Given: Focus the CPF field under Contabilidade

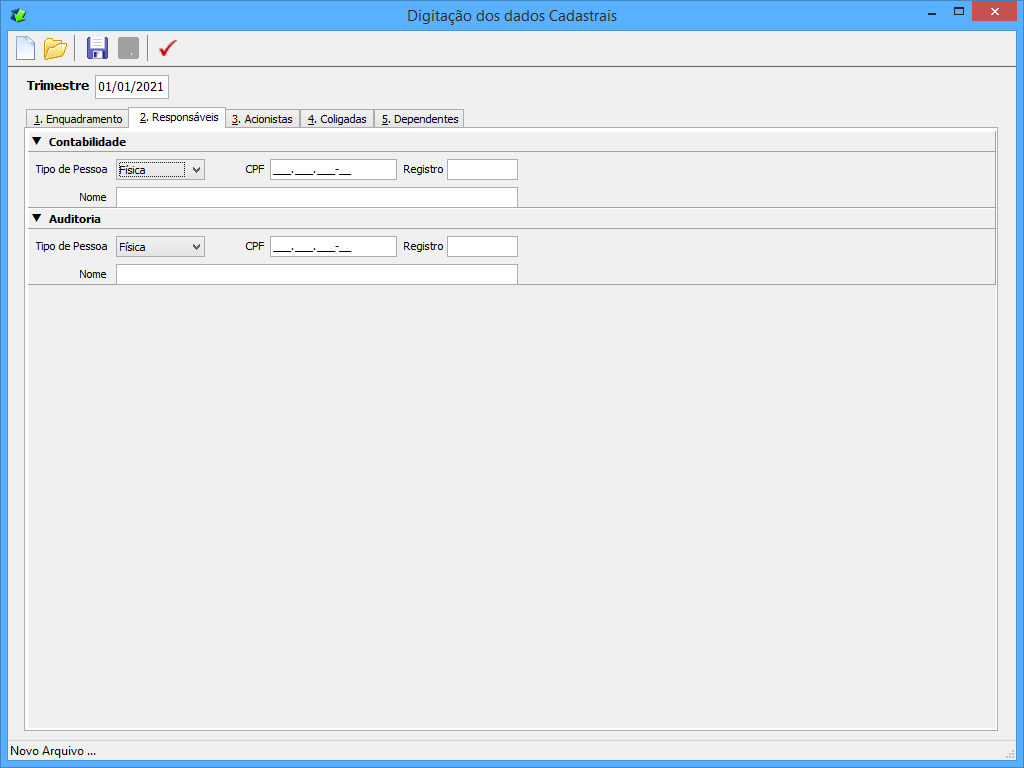Looking at the screenshot, I should click(333, 170).
